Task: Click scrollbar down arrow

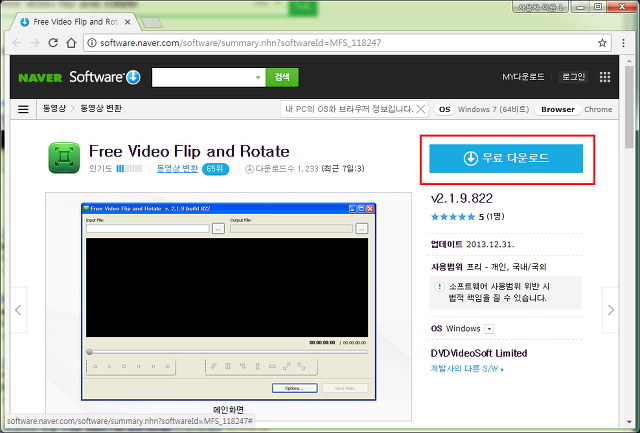Action: [x=629, y=423]
